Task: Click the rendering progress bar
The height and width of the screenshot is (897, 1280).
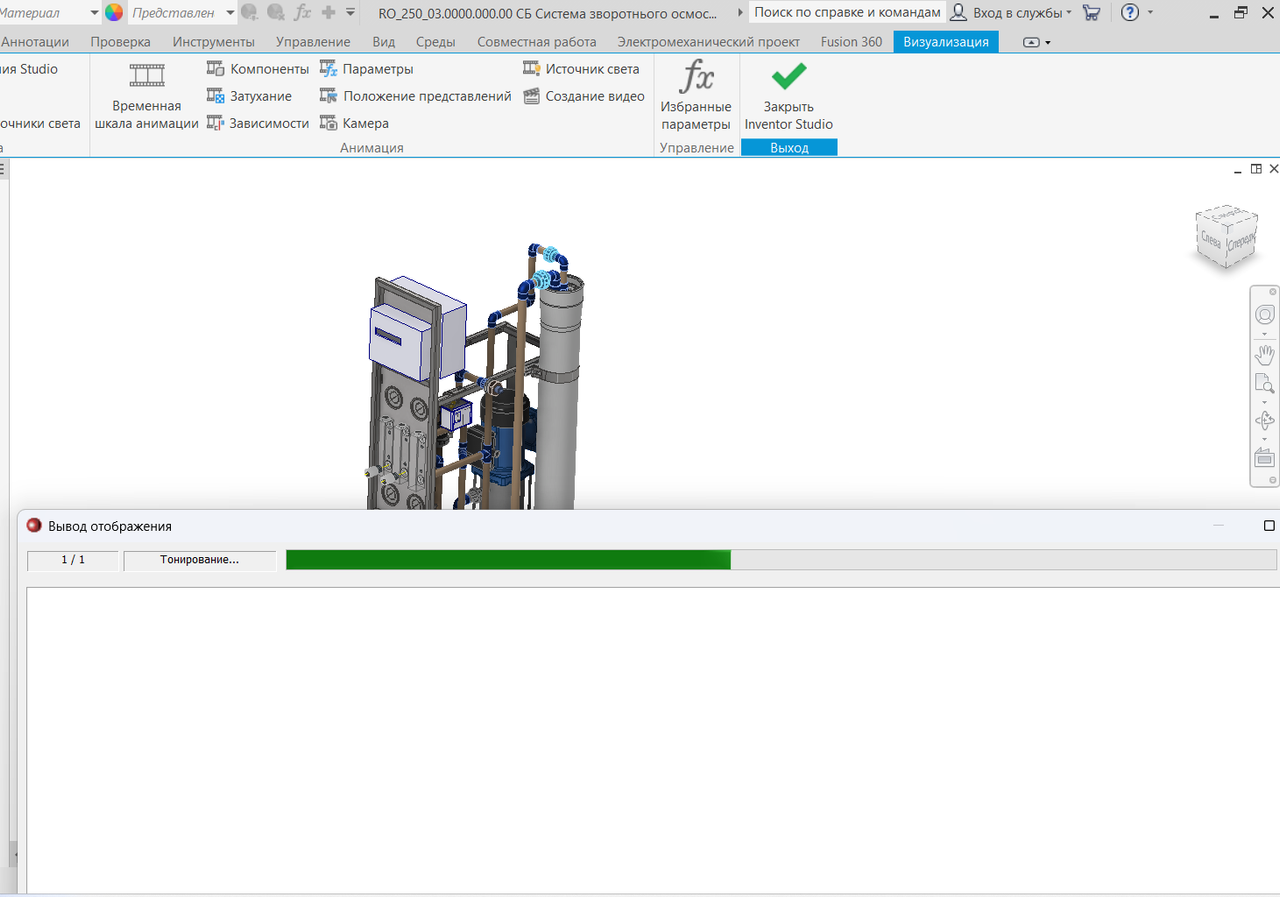Action: [781, 560]
